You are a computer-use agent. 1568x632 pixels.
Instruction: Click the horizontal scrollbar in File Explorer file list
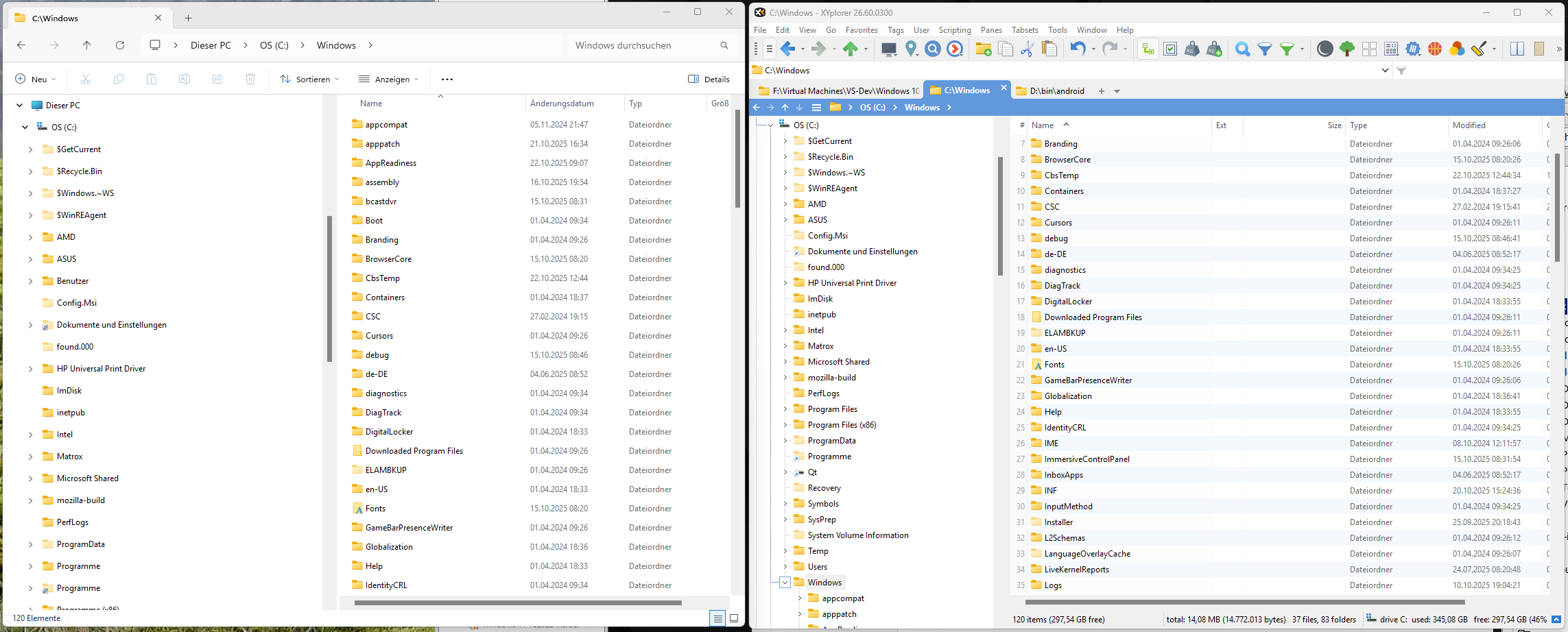coord(518,603)
